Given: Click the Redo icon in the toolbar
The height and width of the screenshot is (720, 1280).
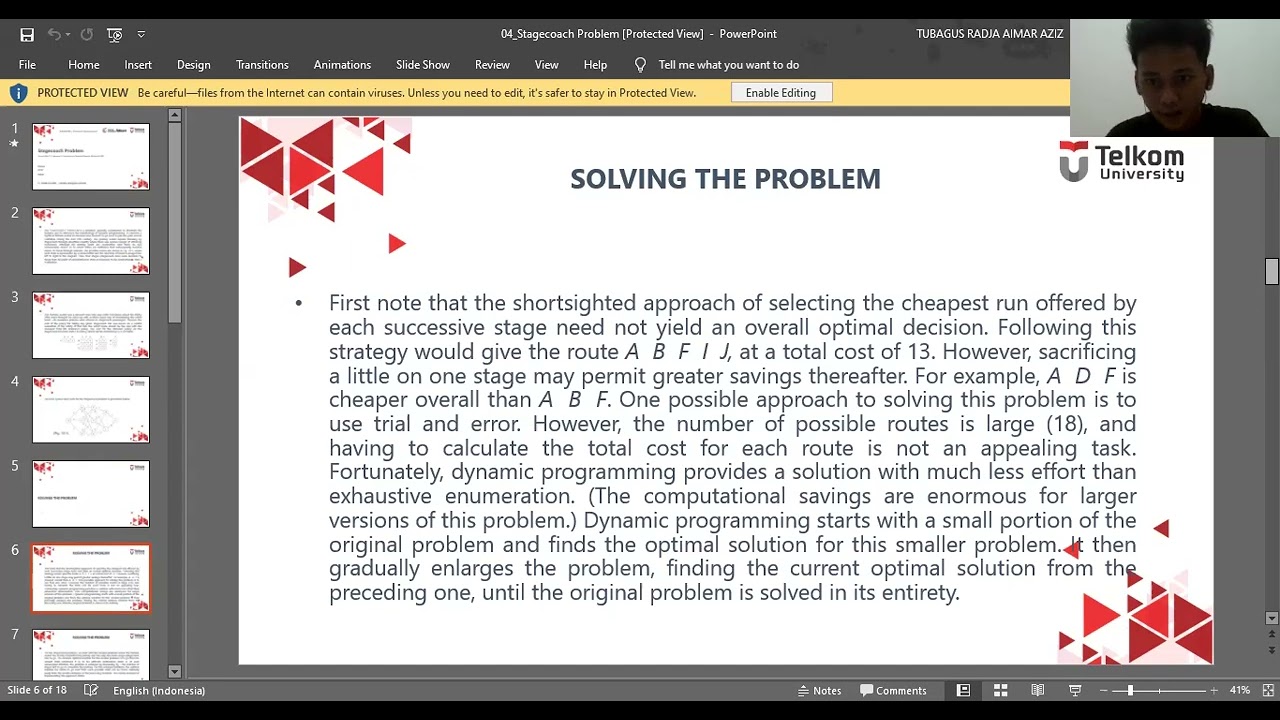Looking at the screenshot, I should tap(87, 34).
